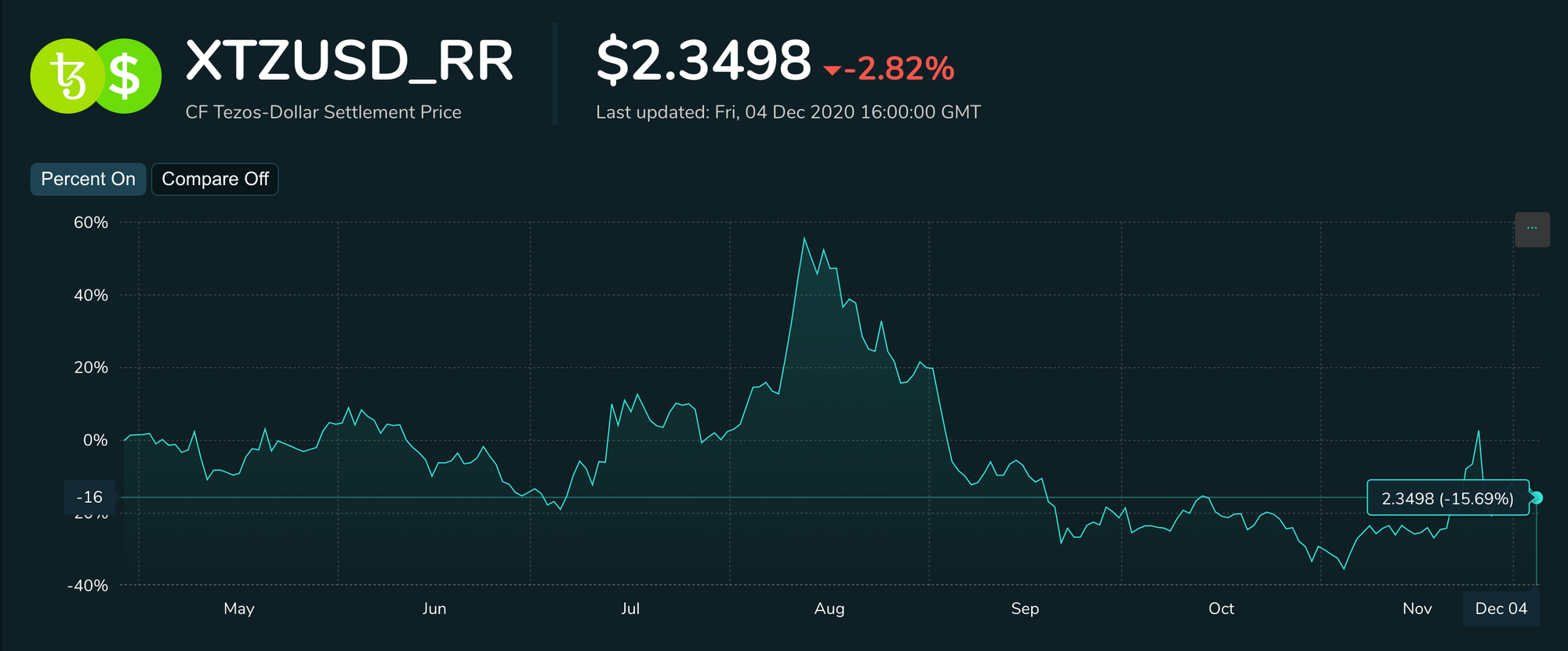This screenshot has width=1568, height=651.
Task: Click the green dollar sign logo
Action: click(127, 76)
